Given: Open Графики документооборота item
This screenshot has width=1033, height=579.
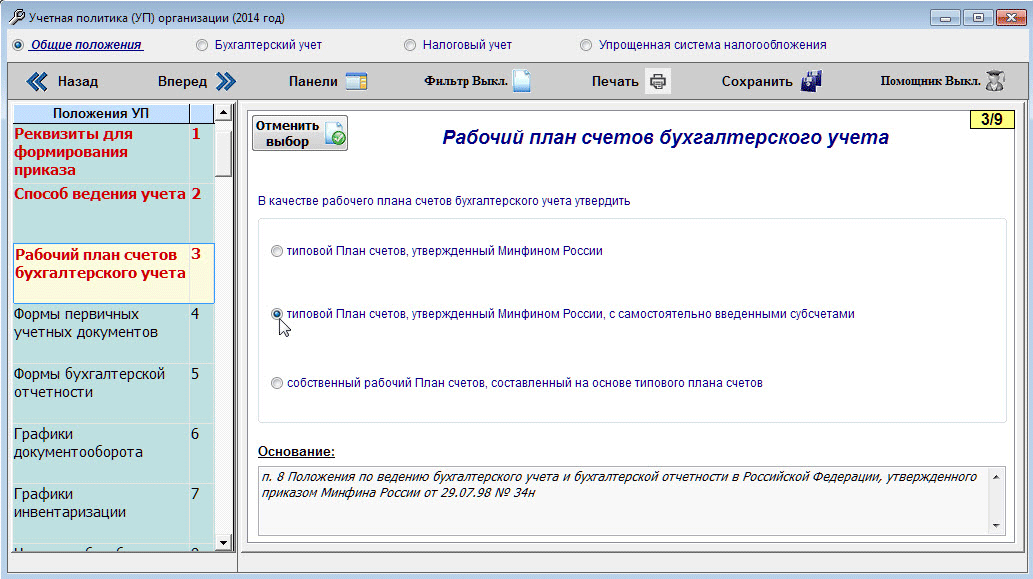Looking at the screenshot, I should point(113,453).
